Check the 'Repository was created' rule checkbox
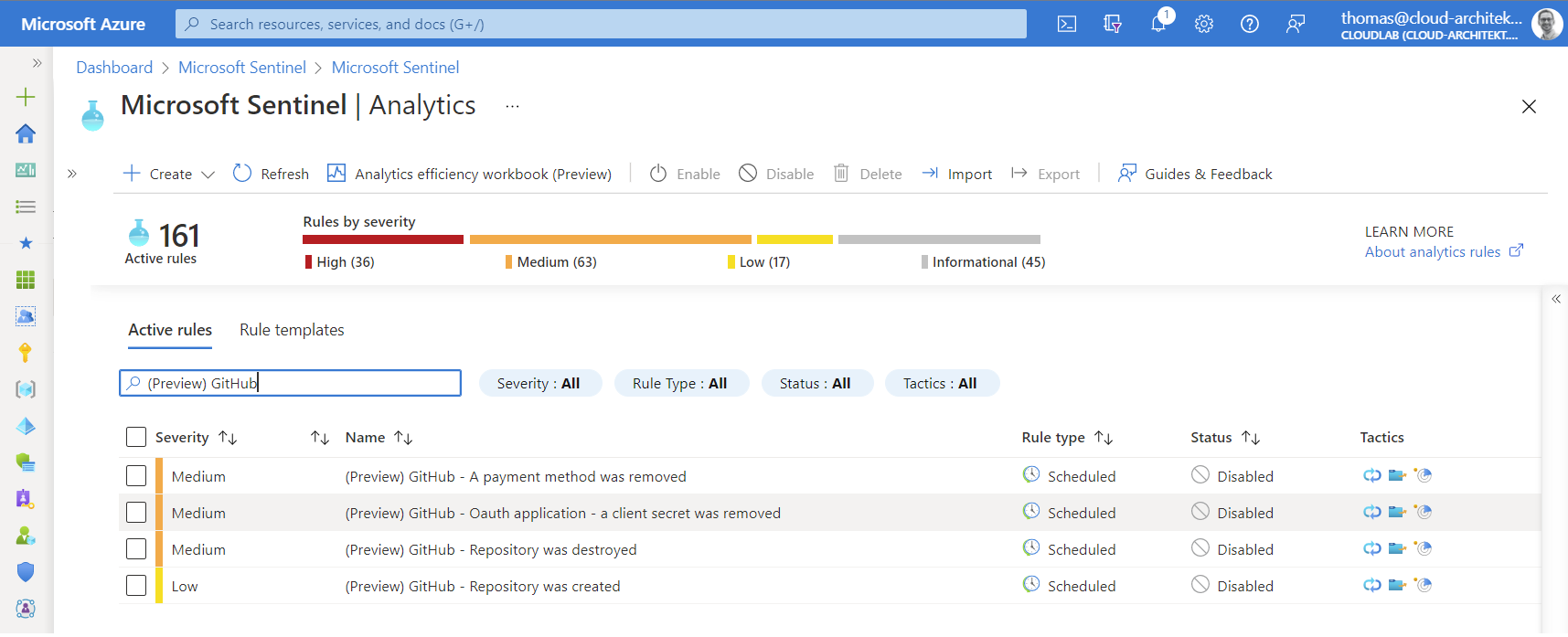1568x637 pixels. 136,585
